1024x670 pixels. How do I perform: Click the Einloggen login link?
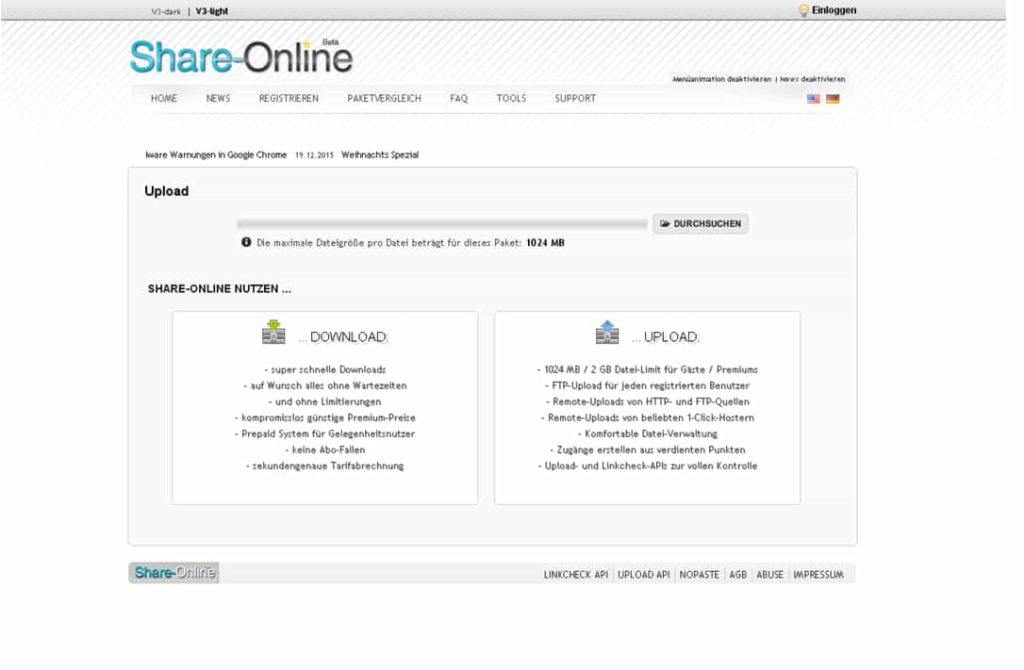834,10
